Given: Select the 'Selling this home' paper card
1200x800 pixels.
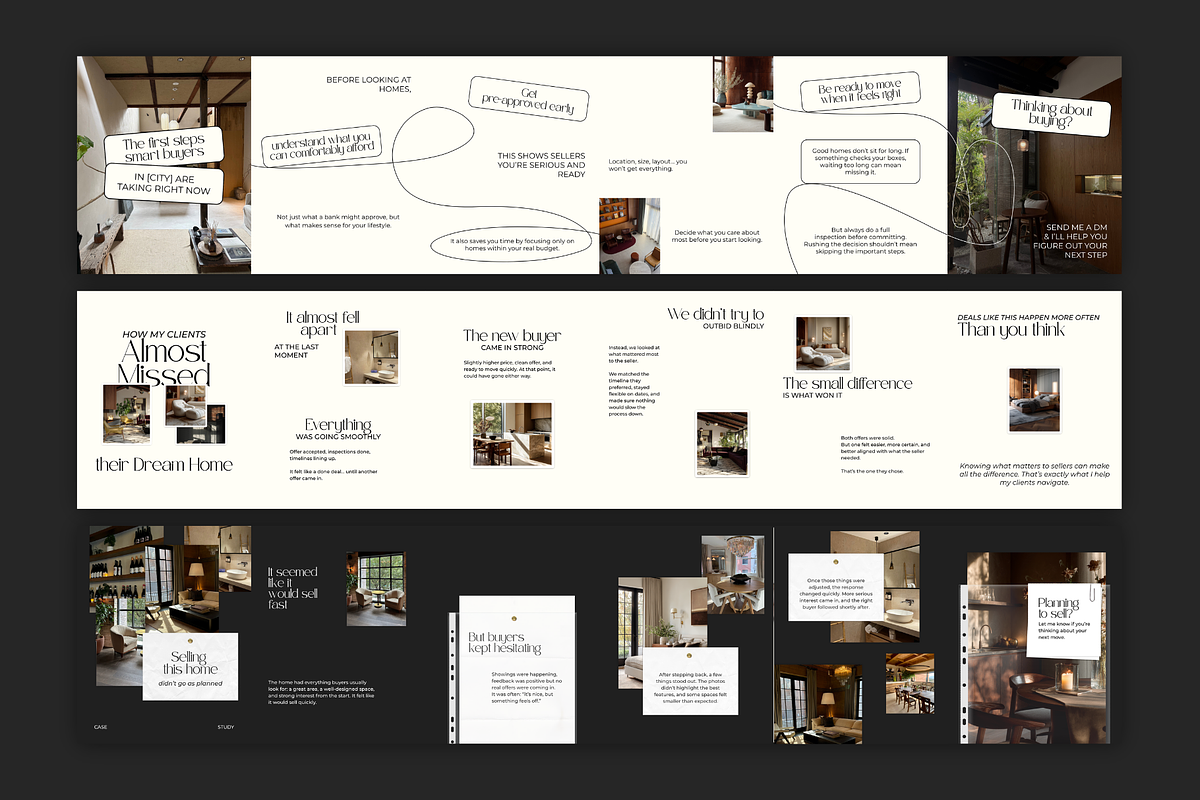Looking at the screenshot, I should click(190, 665).
